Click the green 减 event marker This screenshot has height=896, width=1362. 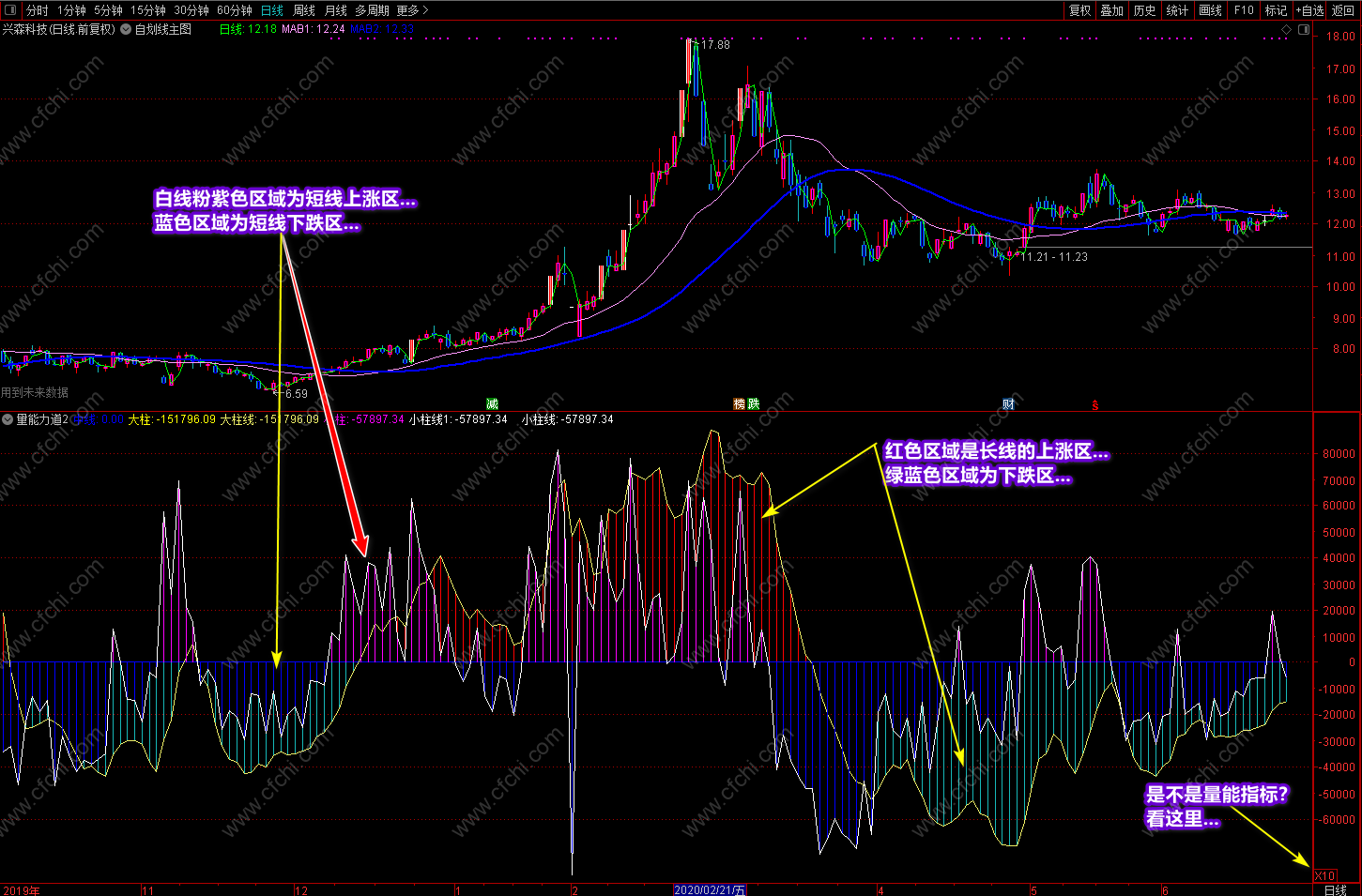[x=492, y=403]
